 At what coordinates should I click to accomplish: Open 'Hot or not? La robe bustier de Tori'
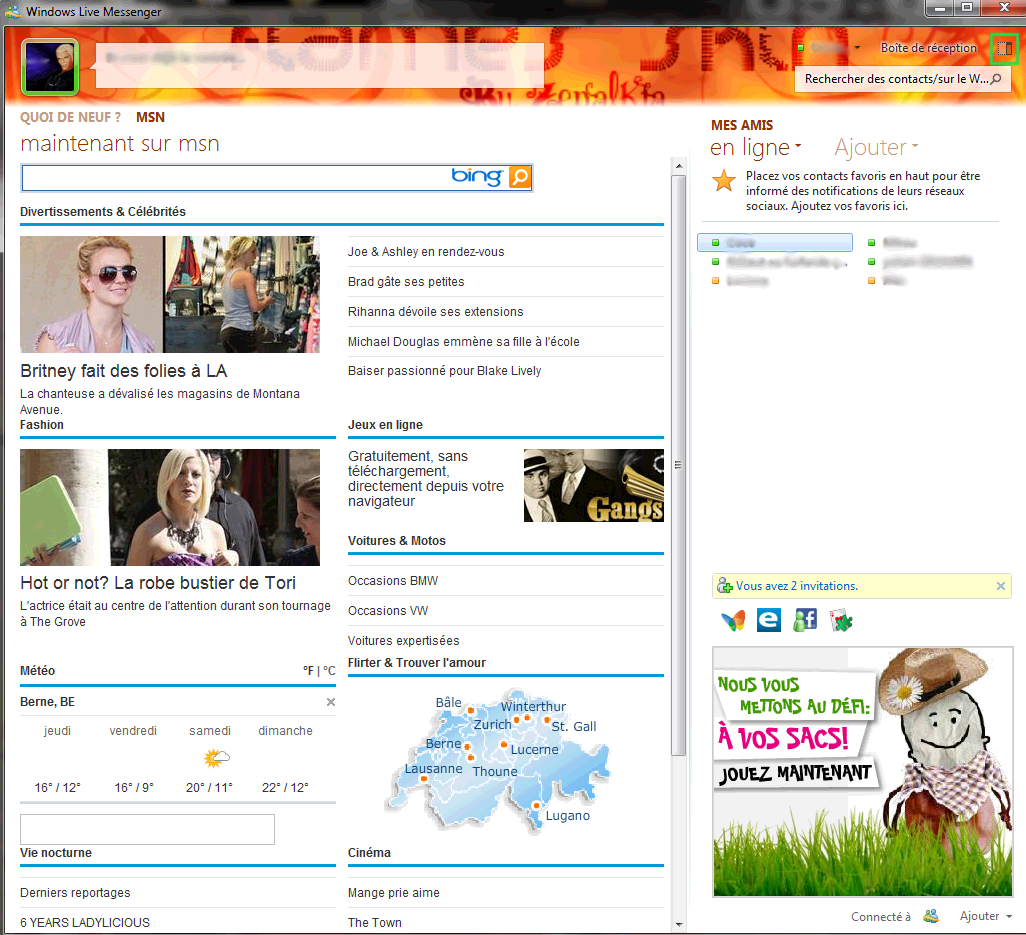pos(158,583)
